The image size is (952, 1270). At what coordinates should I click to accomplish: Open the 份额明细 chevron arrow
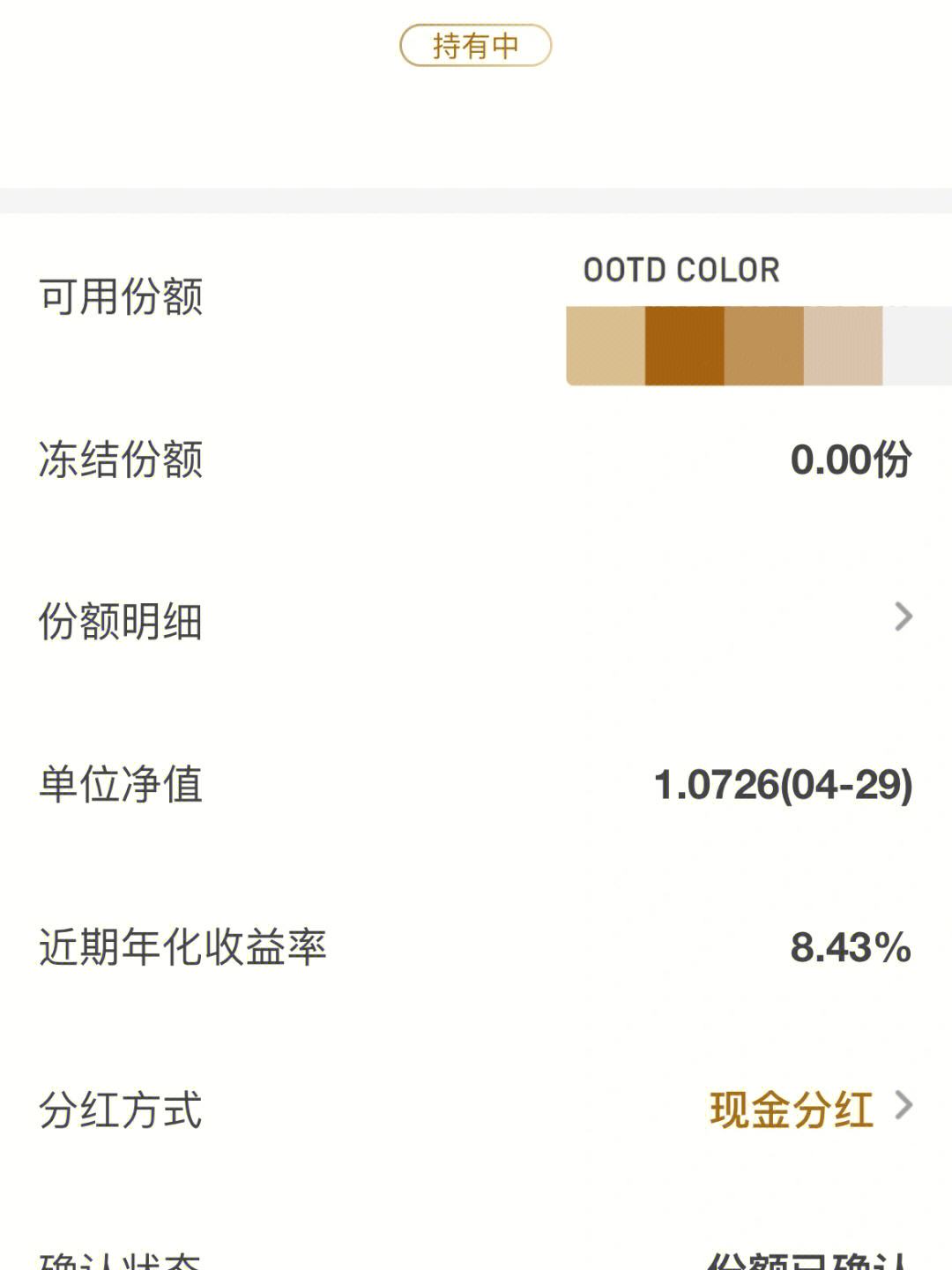903,617
